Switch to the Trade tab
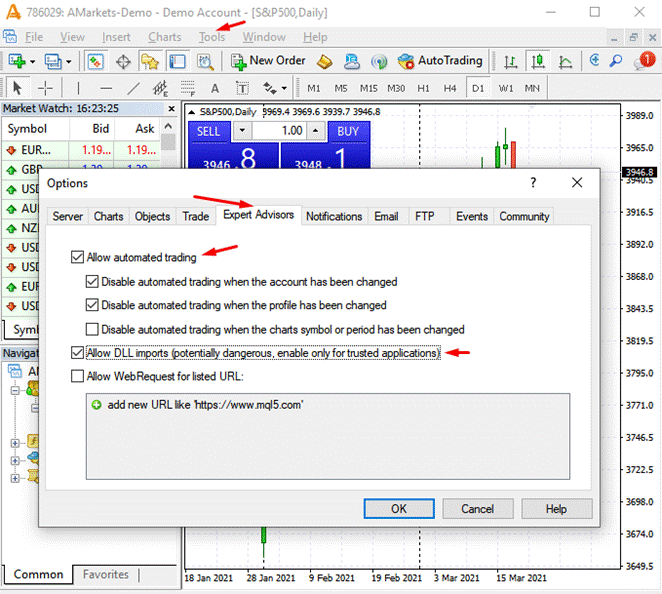This screenshot has height=594, width=662. [195, 217]
